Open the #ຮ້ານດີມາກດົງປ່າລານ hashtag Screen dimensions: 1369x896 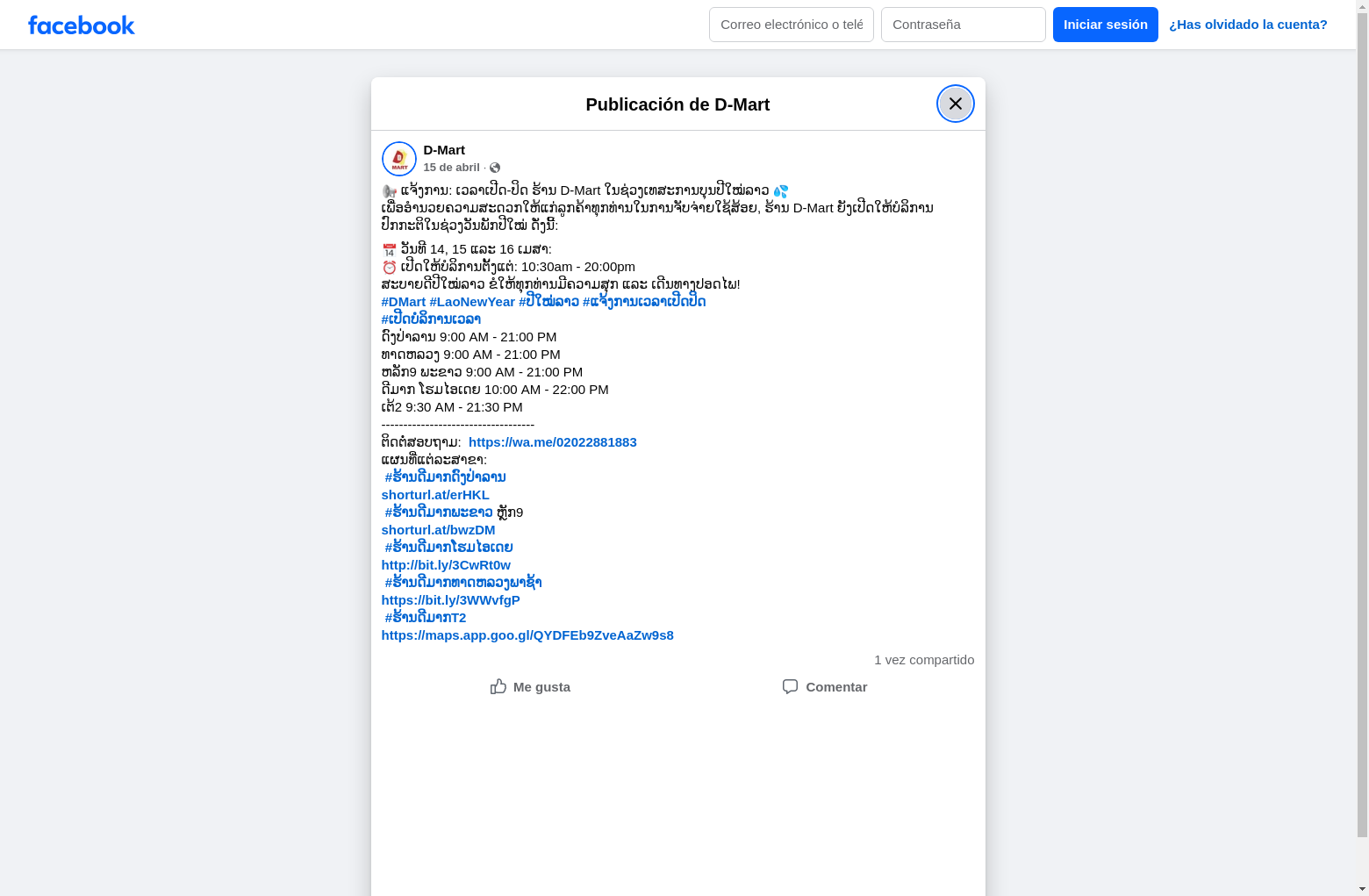[x=445, y=477]
